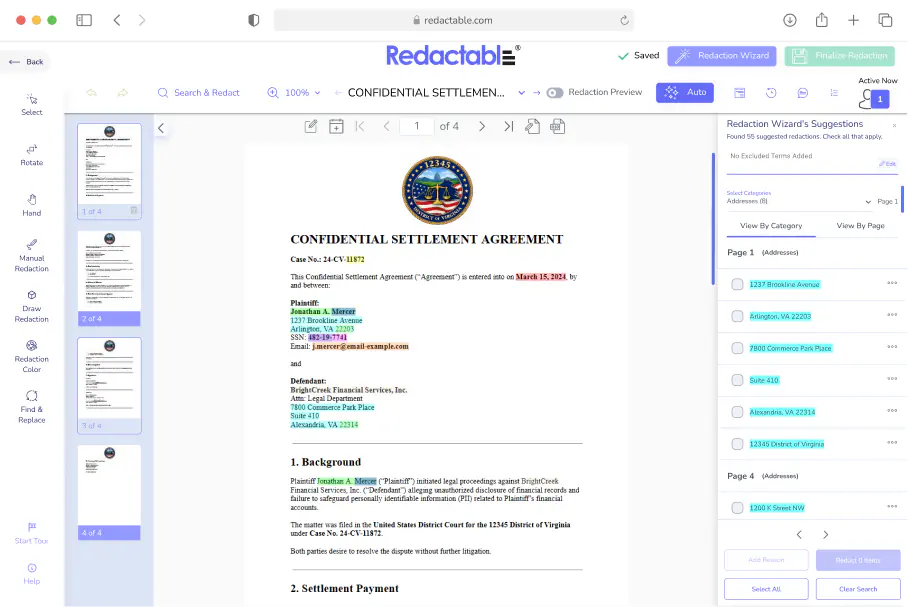The image size is (908, 607).
Task: Edit the excluded terms
Action: click(888, 164)
